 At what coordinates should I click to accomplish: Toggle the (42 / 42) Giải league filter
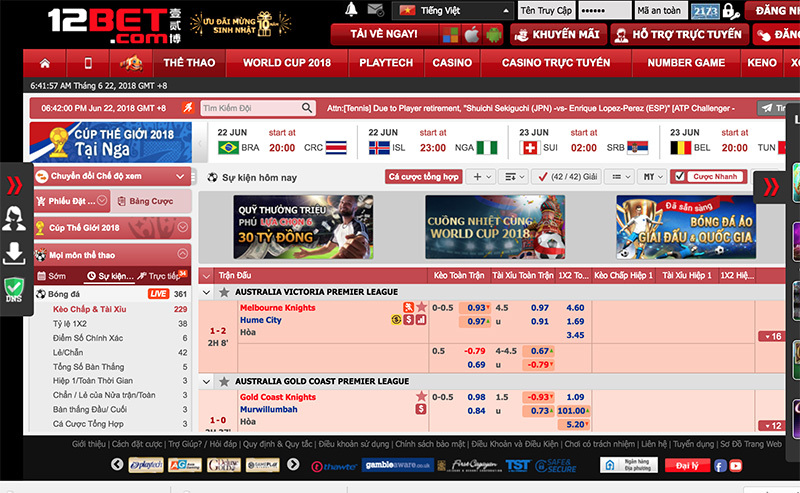(x=567, y=177)
